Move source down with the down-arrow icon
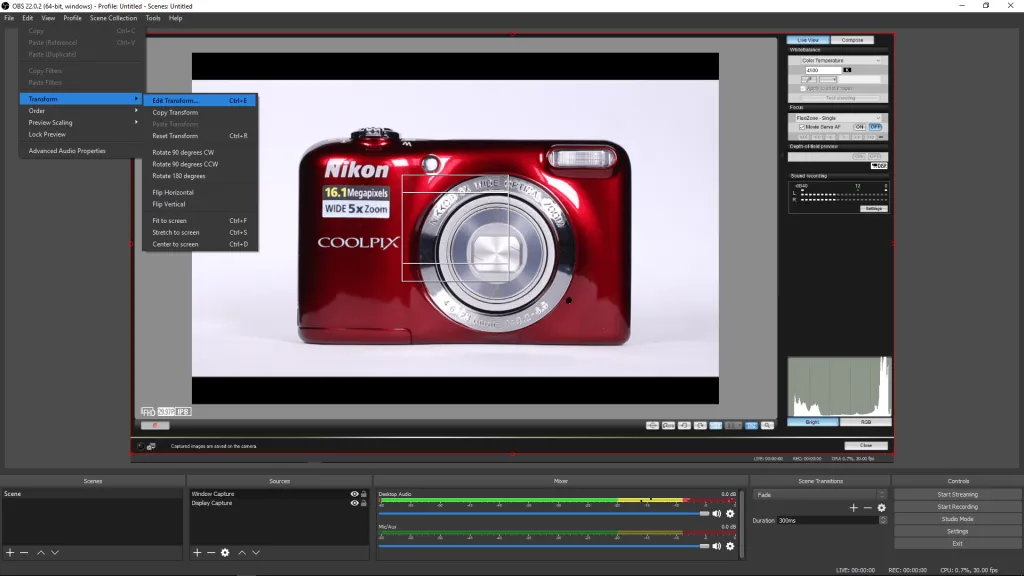Screen dimensions: 1024x576 tap(256, 552)
